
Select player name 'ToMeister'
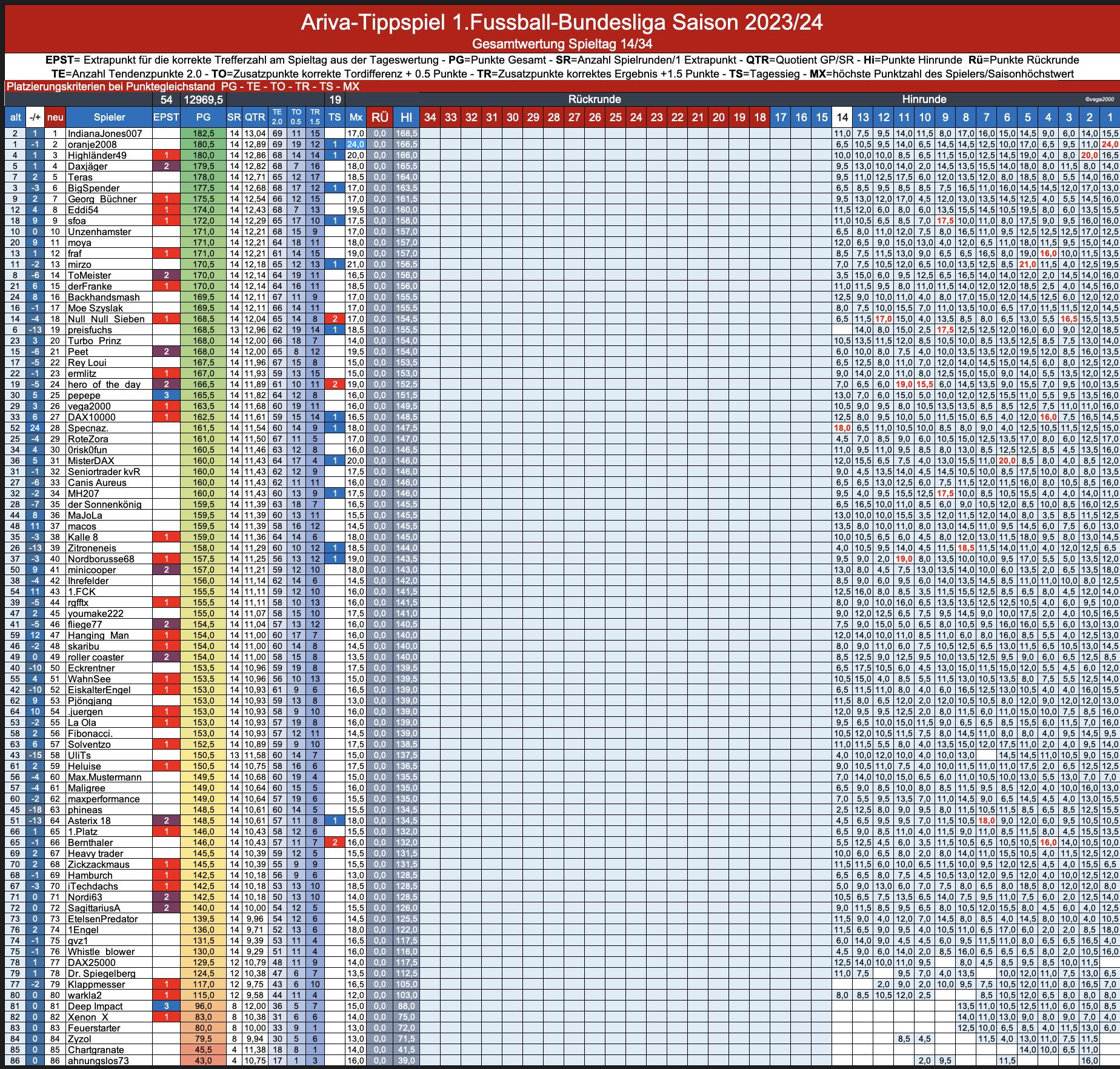tap(90, 275)
